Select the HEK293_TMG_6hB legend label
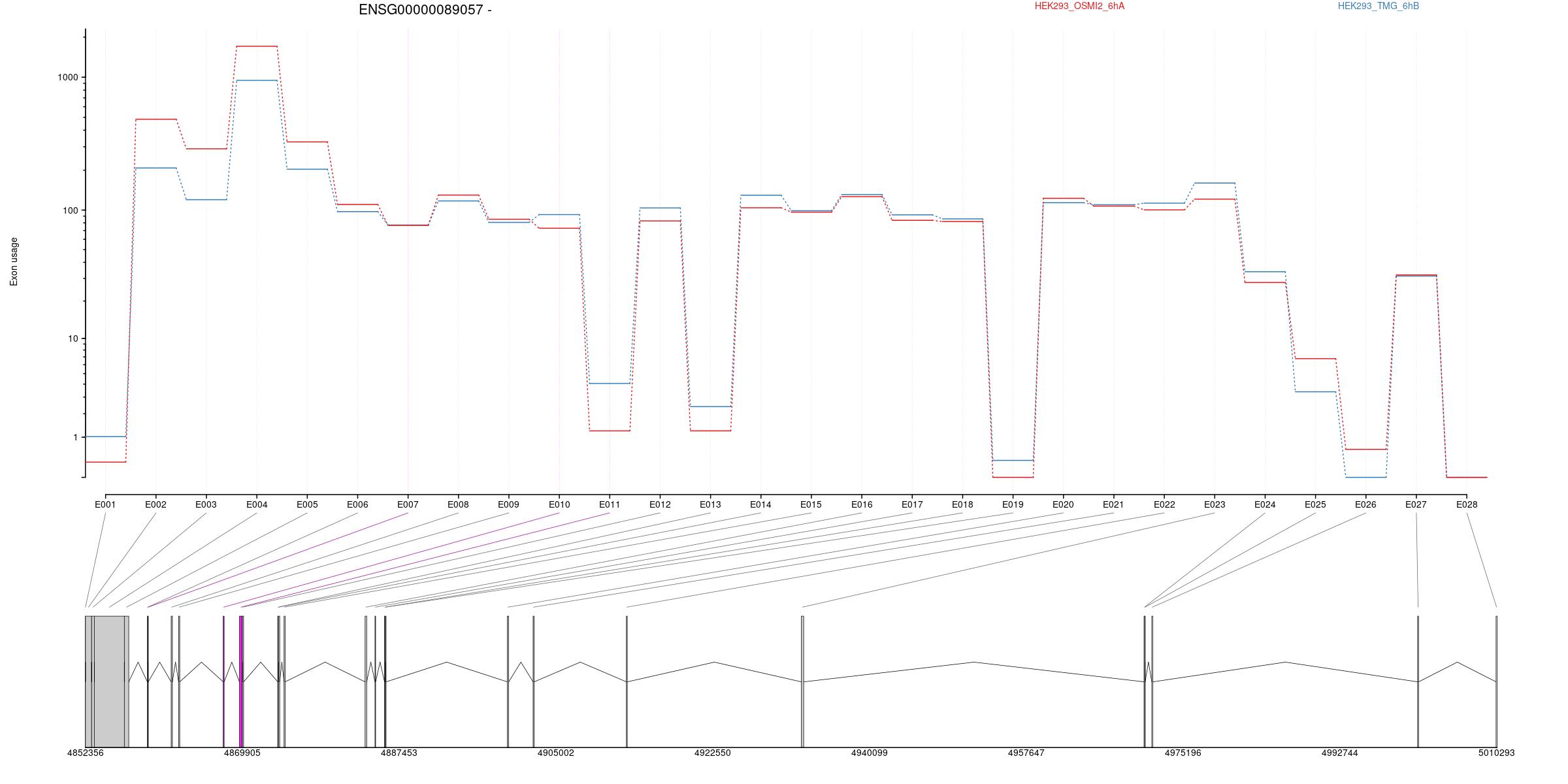1568x784 pixels. click(x=1378, y=7)
